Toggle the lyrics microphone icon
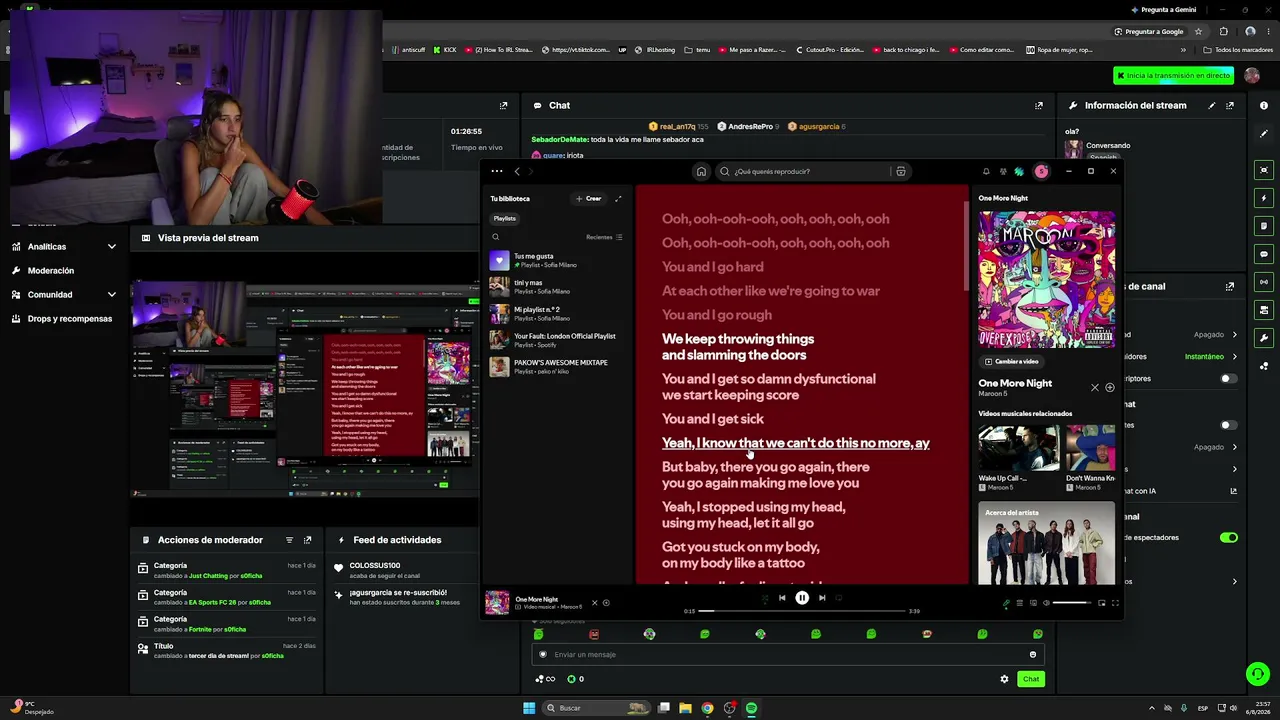 coord(1007,603)
